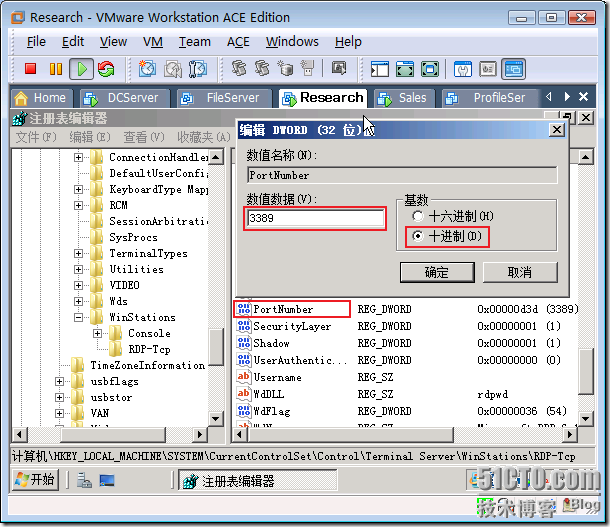Switch to the FileServer tab
The width and height of the screenshot is (610, 527).
tap(224, 98)
